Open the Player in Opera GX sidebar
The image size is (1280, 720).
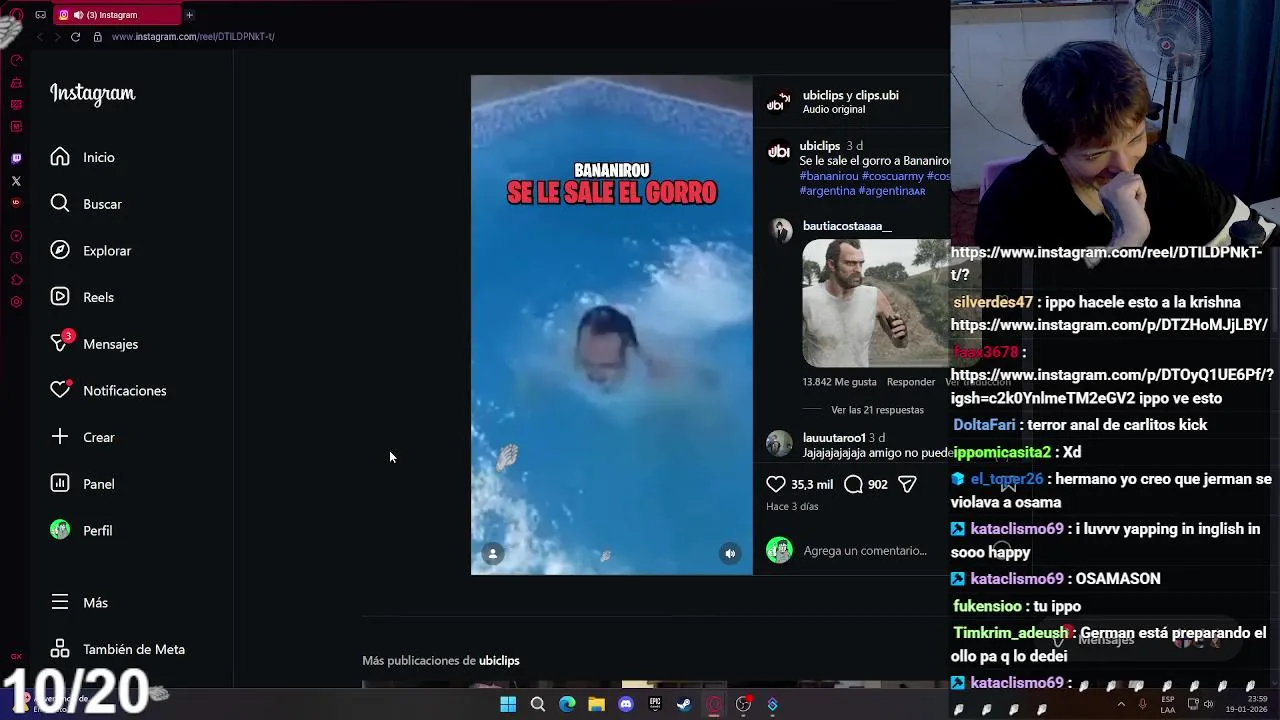(16, 236)
